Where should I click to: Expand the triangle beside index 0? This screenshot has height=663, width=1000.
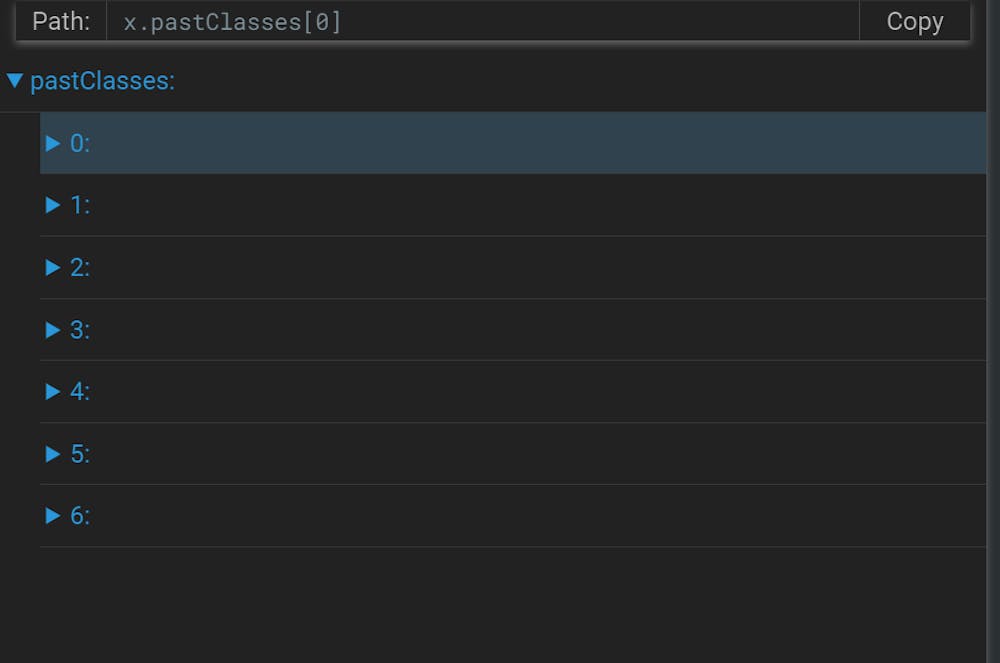tap(53, 143)
